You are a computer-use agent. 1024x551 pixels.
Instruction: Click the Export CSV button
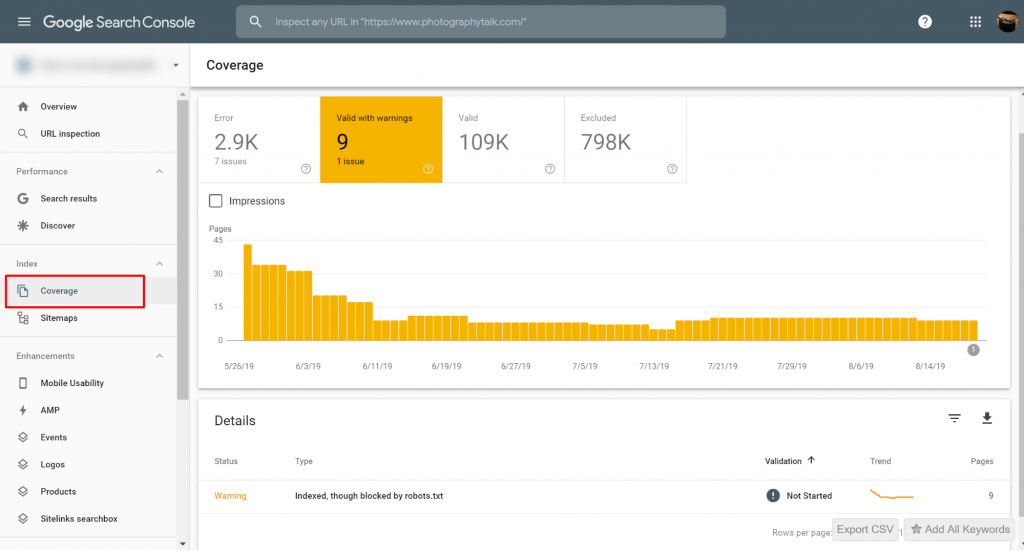point(866,530)
